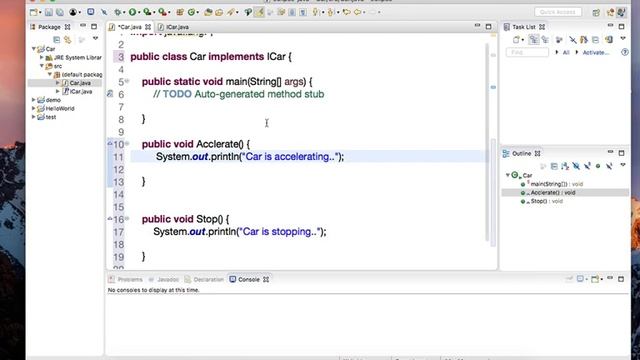
Task: Click the Save All toolbar icon
Action: [60, 12]
